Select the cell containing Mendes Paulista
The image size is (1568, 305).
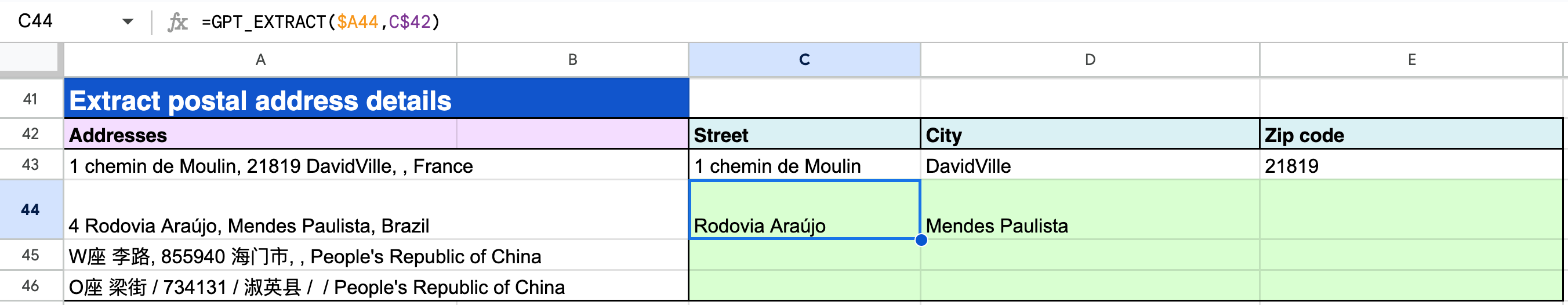[1090, 210]
